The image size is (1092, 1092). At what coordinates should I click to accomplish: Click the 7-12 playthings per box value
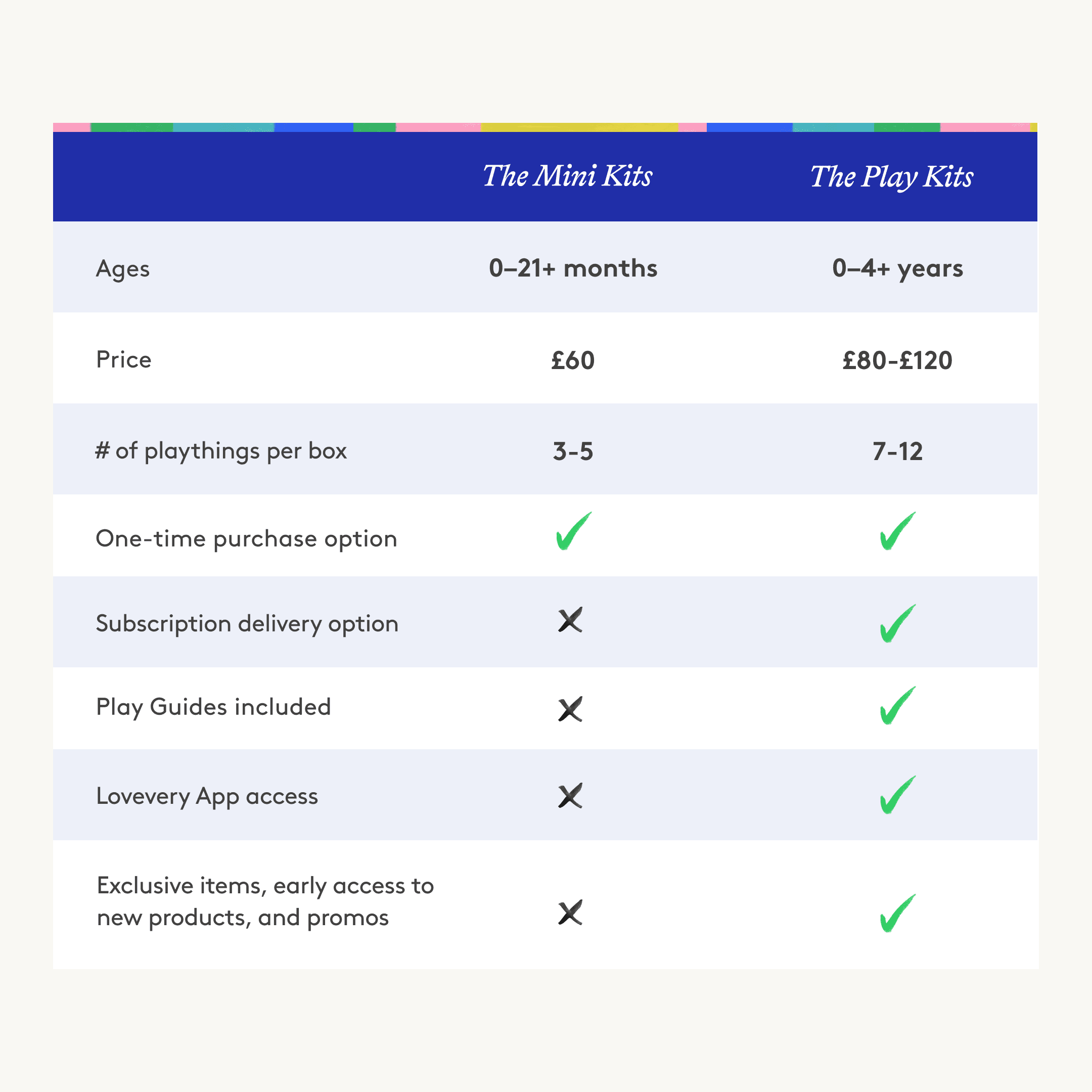pos(897,451)
